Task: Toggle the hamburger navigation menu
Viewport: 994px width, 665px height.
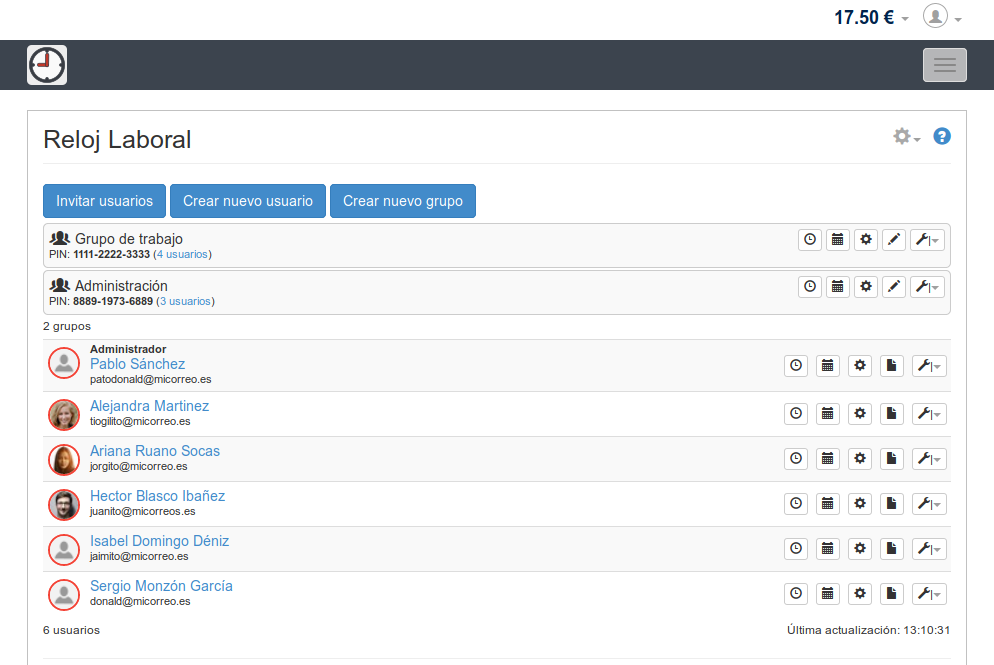Action: (944, 65)
